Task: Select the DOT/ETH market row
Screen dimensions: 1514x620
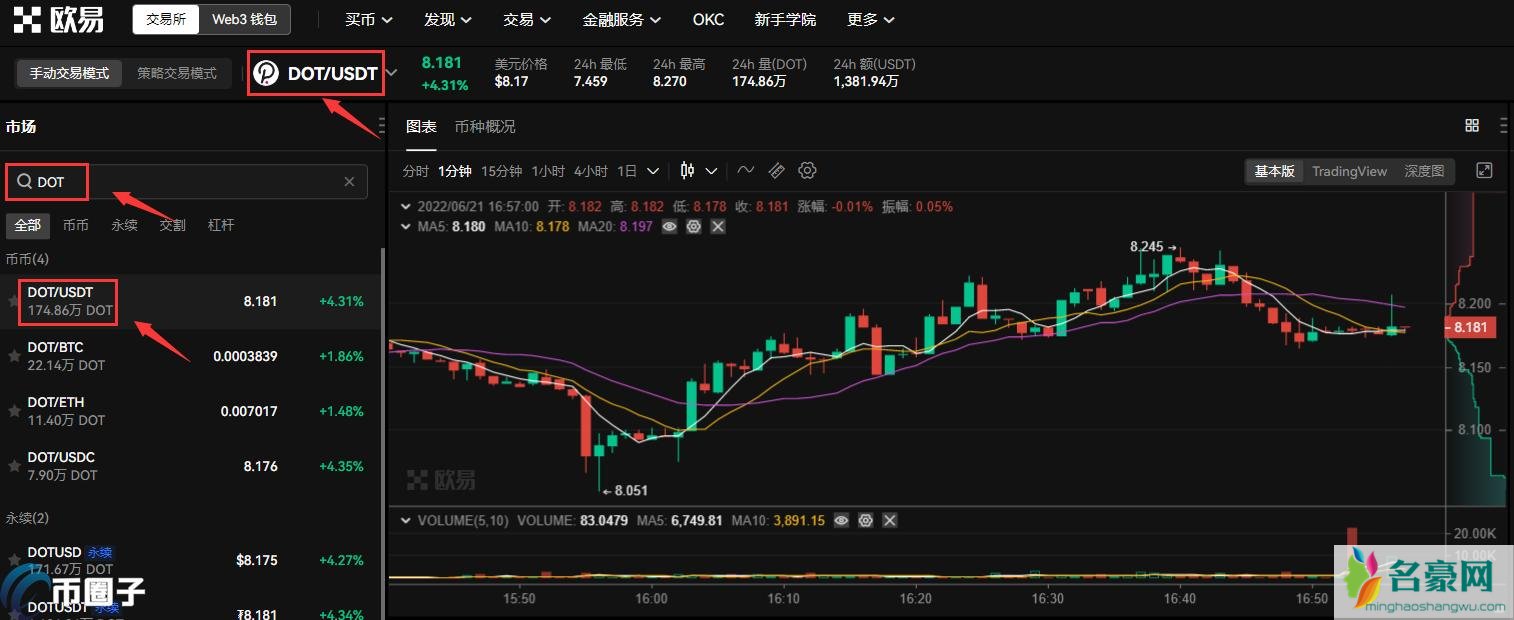Action: pos(190,411)
